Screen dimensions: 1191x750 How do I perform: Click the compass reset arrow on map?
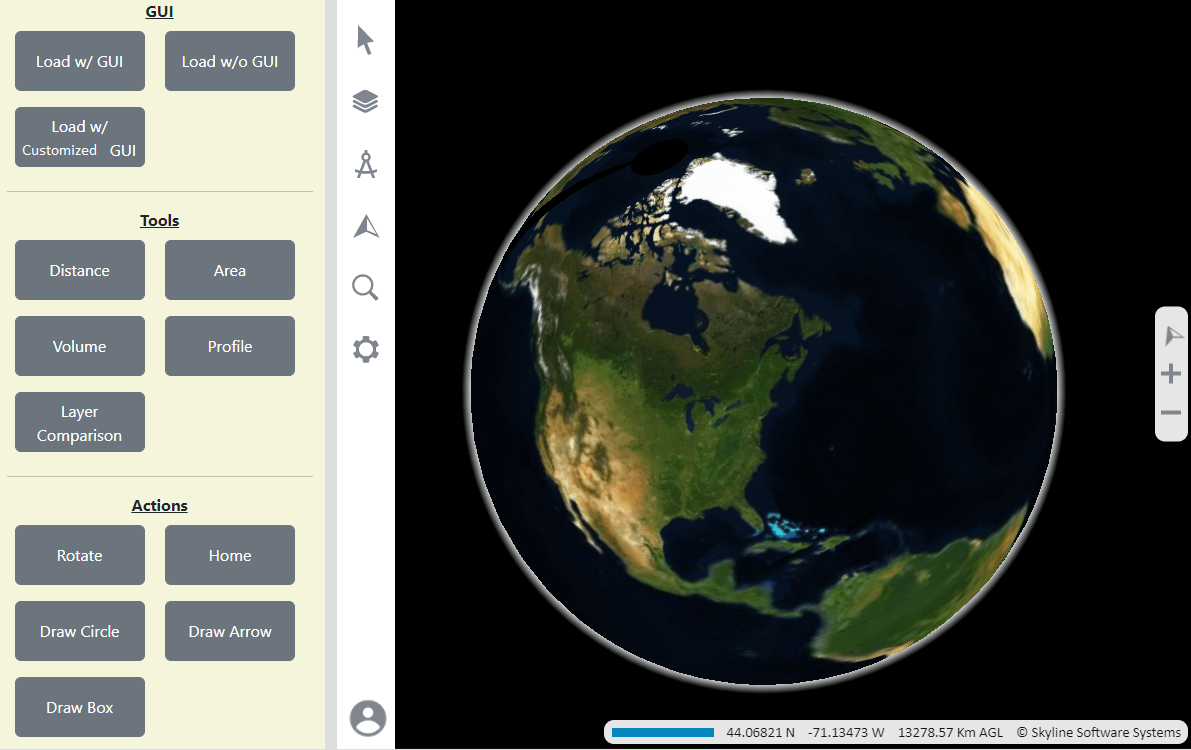click(x=1171, y=335)
